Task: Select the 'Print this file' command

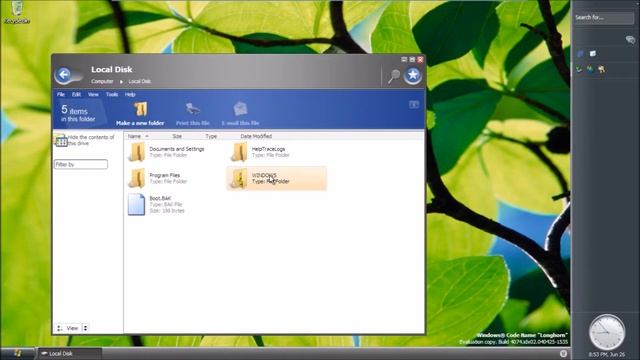Action: click(x=193, y=114)
